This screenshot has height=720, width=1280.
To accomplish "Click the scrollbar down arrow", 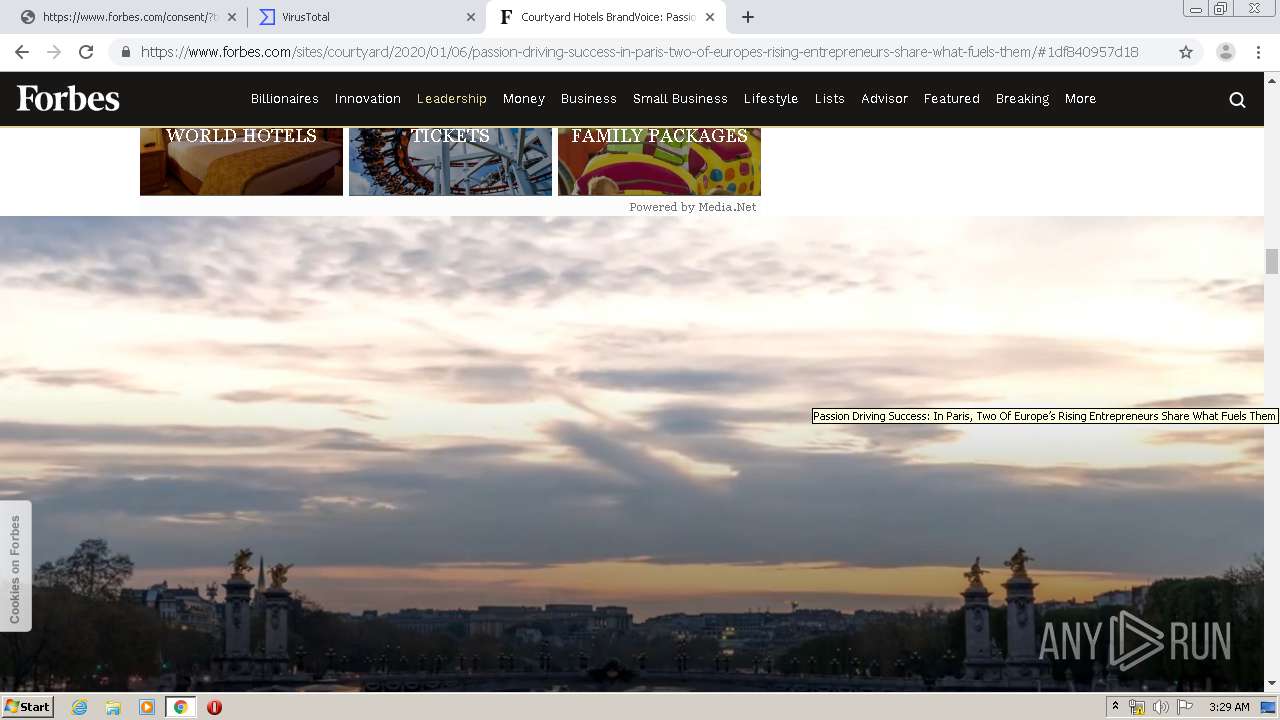I will tap(1272, 683).
